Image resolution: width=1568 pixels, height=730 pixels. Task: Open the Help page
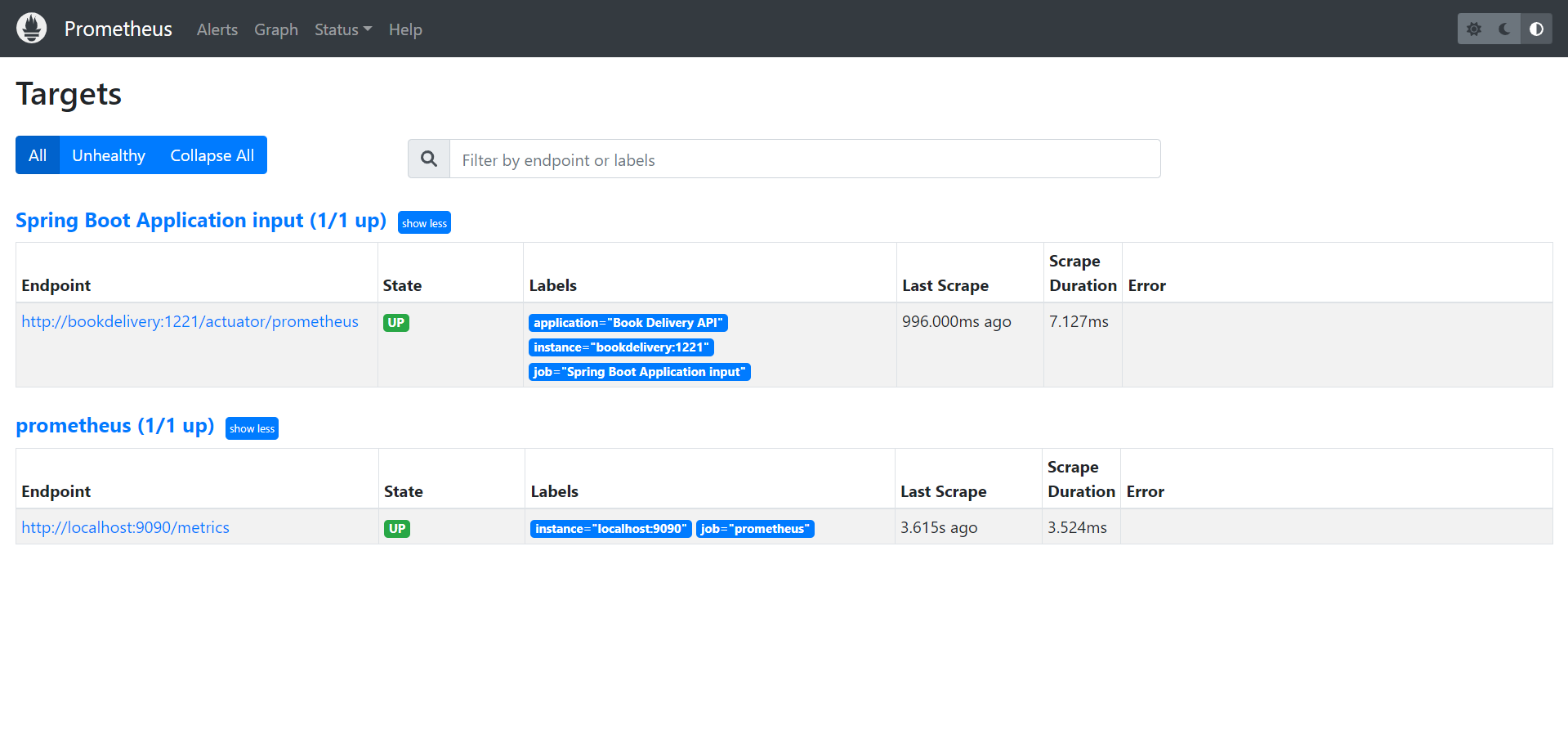click(405, 29)
